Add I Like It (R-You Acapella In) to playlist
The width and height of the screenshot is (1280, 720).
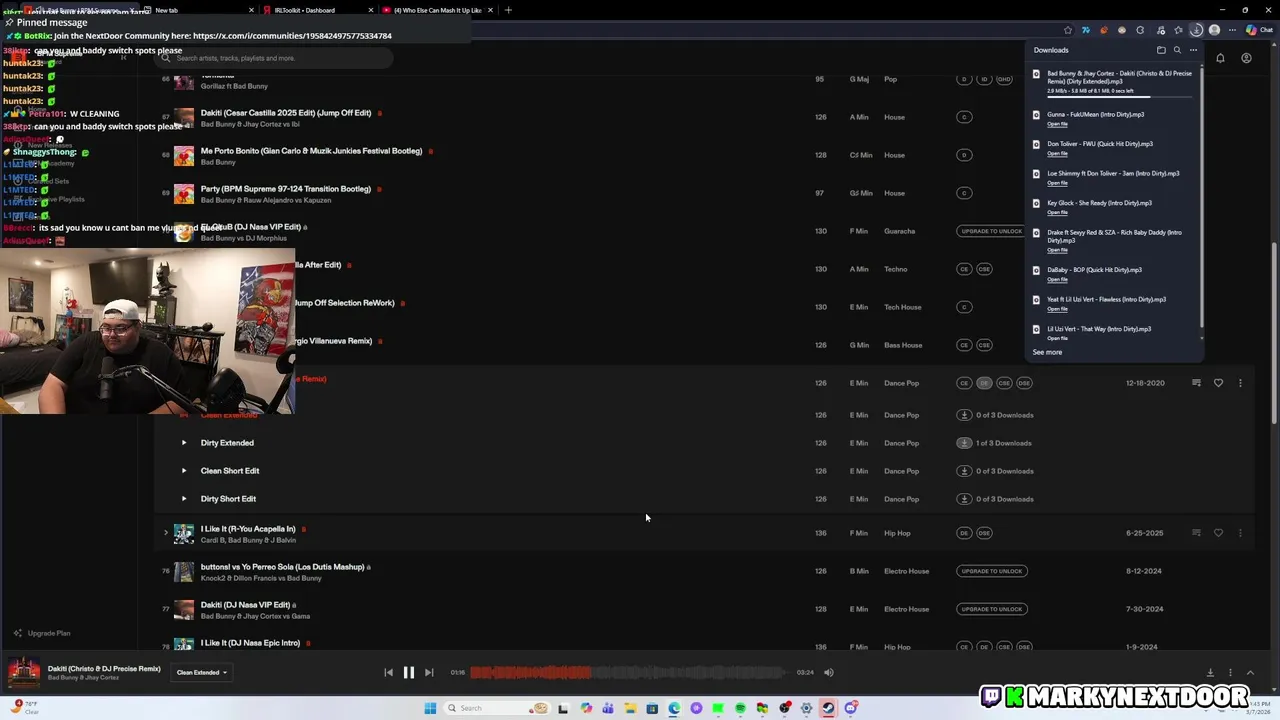pos(1196,533)
